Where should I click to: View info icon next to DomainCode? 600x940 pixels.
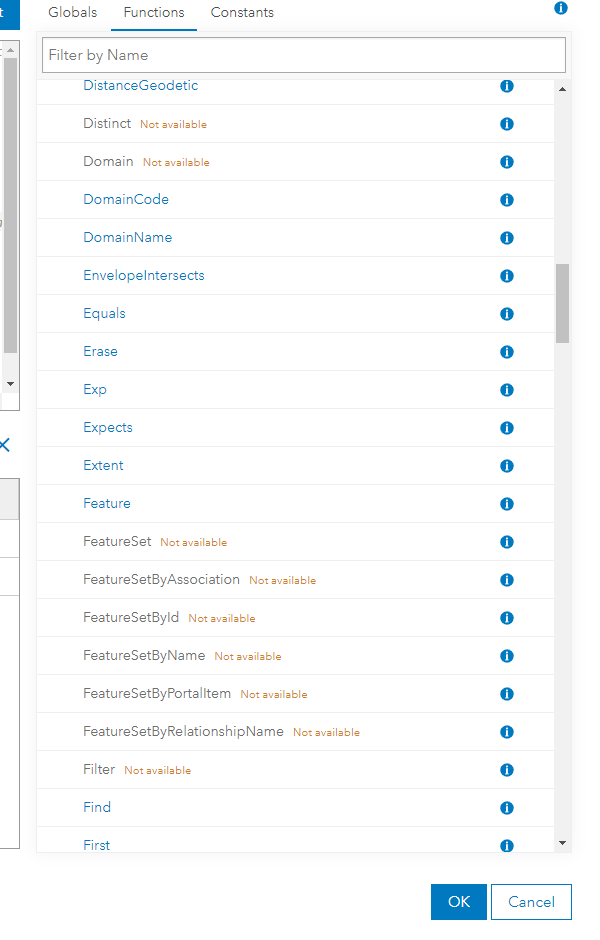[x=506, y=200]
